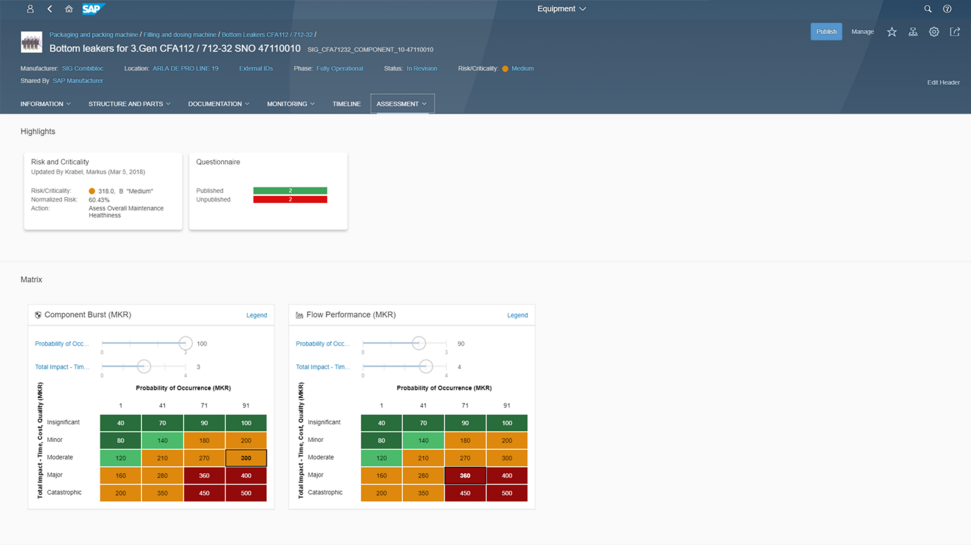The image size is (971, 545).
Task: Select the 450 cell in Flow Performance matrix
Action: pos(465,493)
